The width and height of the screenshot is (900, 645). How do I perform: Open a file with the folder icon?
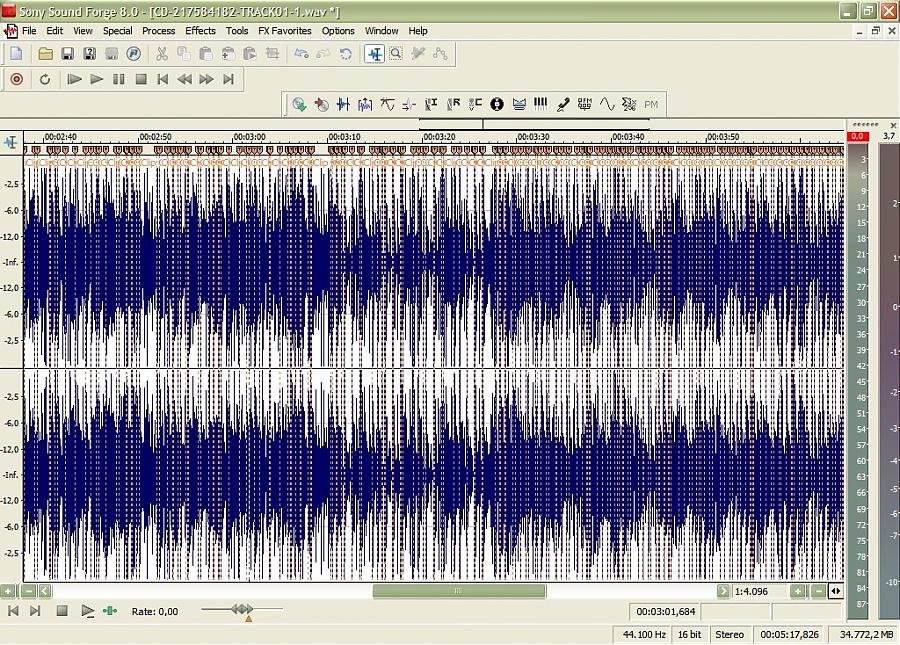[45, 54]
